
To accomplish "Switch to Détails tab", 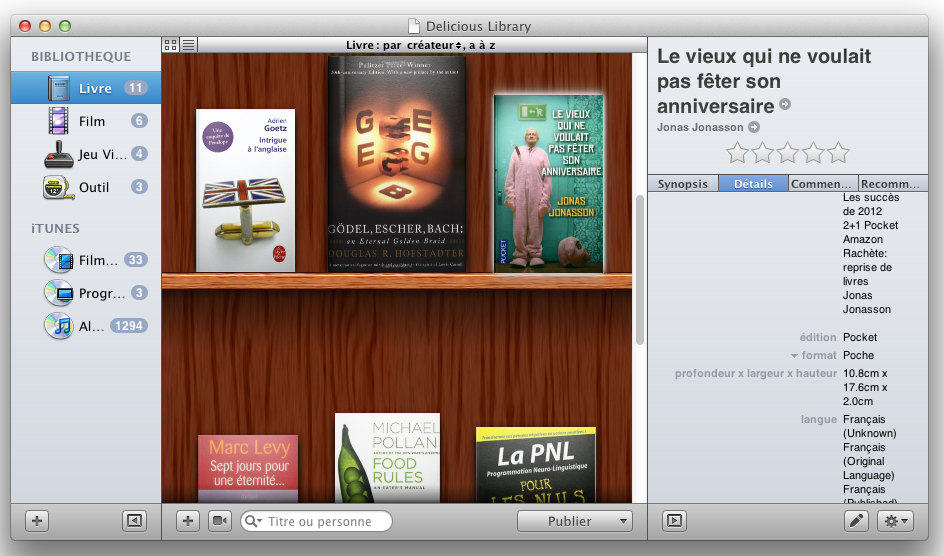I will pos(753,184).
